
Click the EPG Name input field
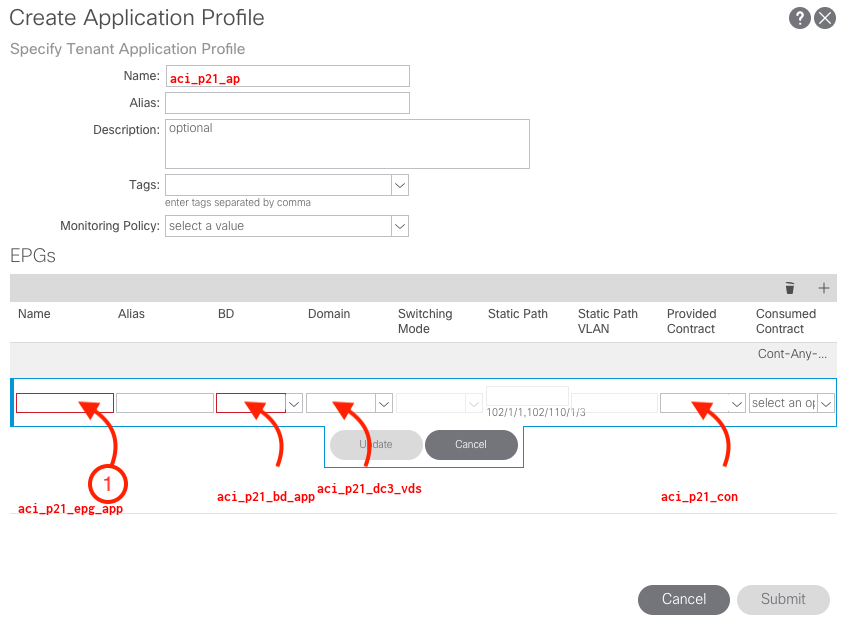(65, 403)
